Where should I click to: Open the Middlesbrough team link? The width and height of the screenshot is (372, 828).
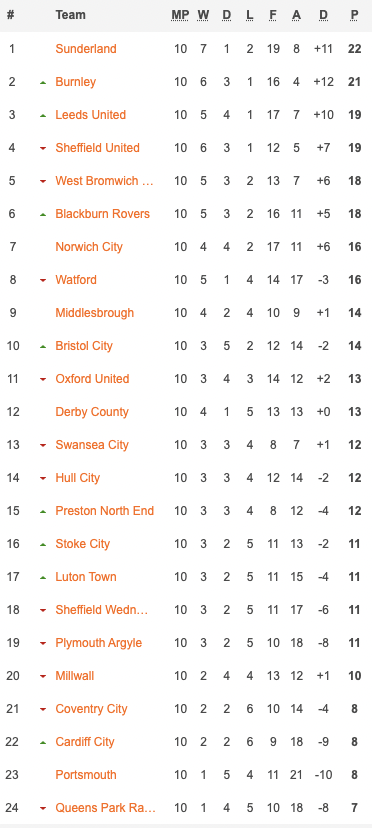point(95,313)
